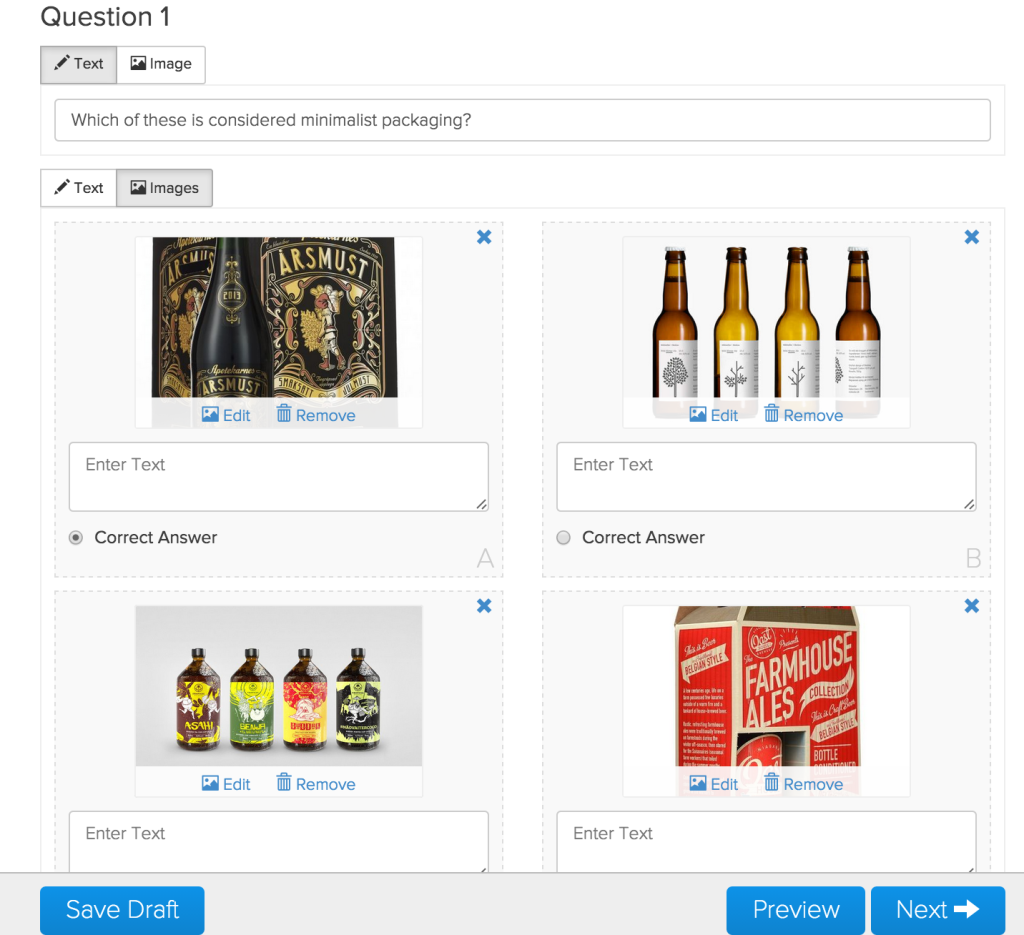
Task: Remove the Asahi colorful bottles image
Action: 316,784
